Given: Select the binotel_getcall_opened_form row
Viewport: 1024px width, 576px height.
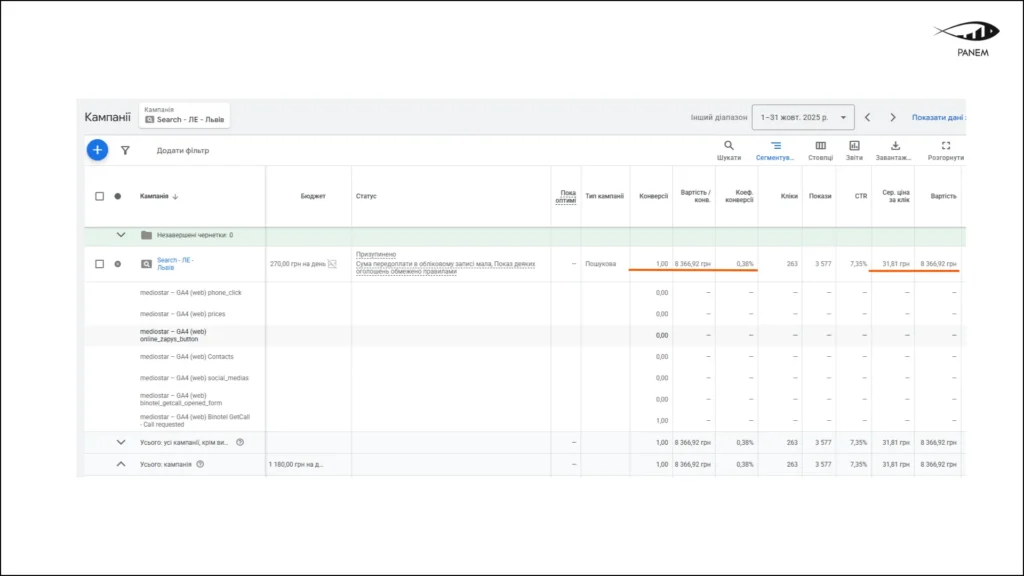Looking at the screenshot, I should pos(181,399).
